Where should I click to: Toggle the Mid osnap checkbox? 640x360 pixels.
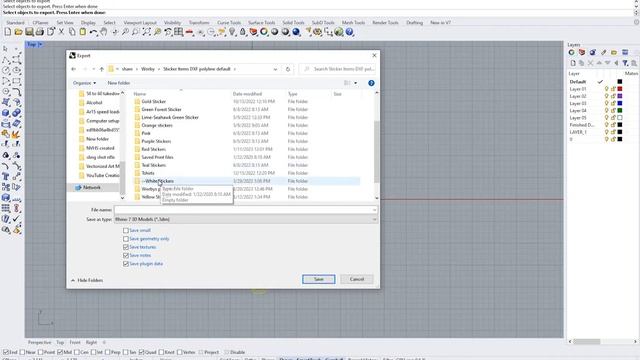tap(60, 352)
